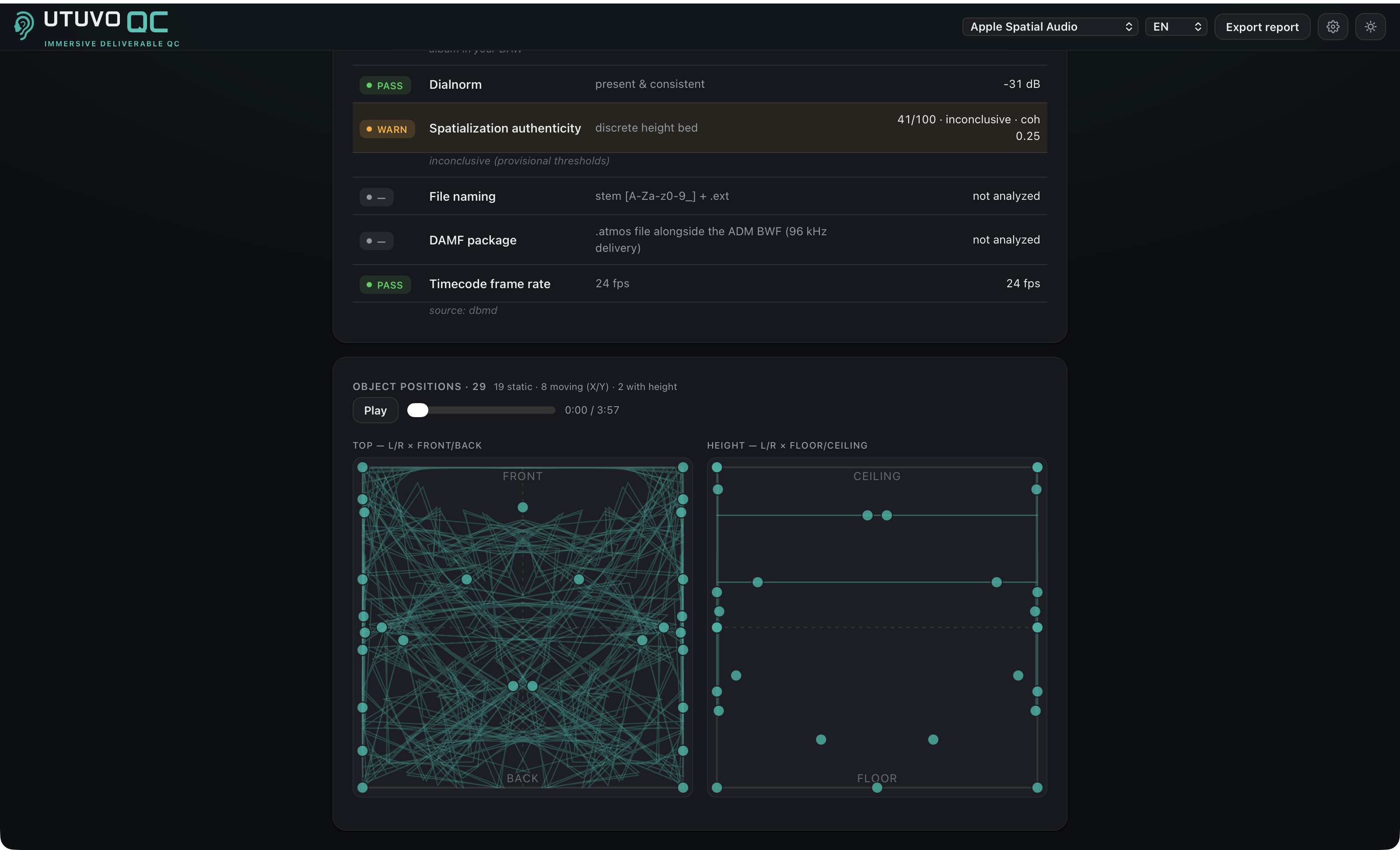
Task: Open the EN language dropdown
Action: [1176, 27]
